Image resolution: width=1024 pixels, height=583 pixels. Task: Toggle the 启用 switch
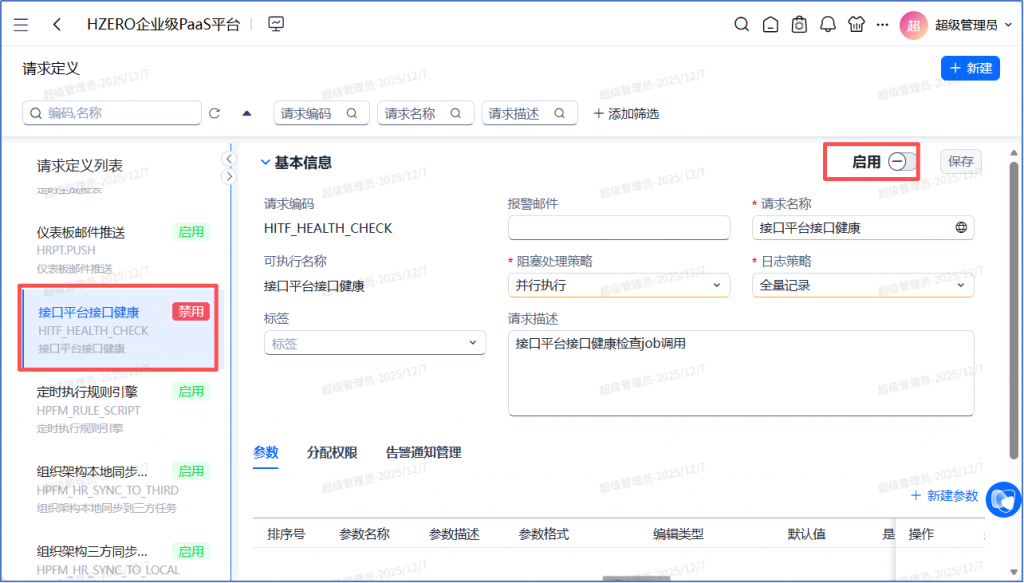[900, 162]
